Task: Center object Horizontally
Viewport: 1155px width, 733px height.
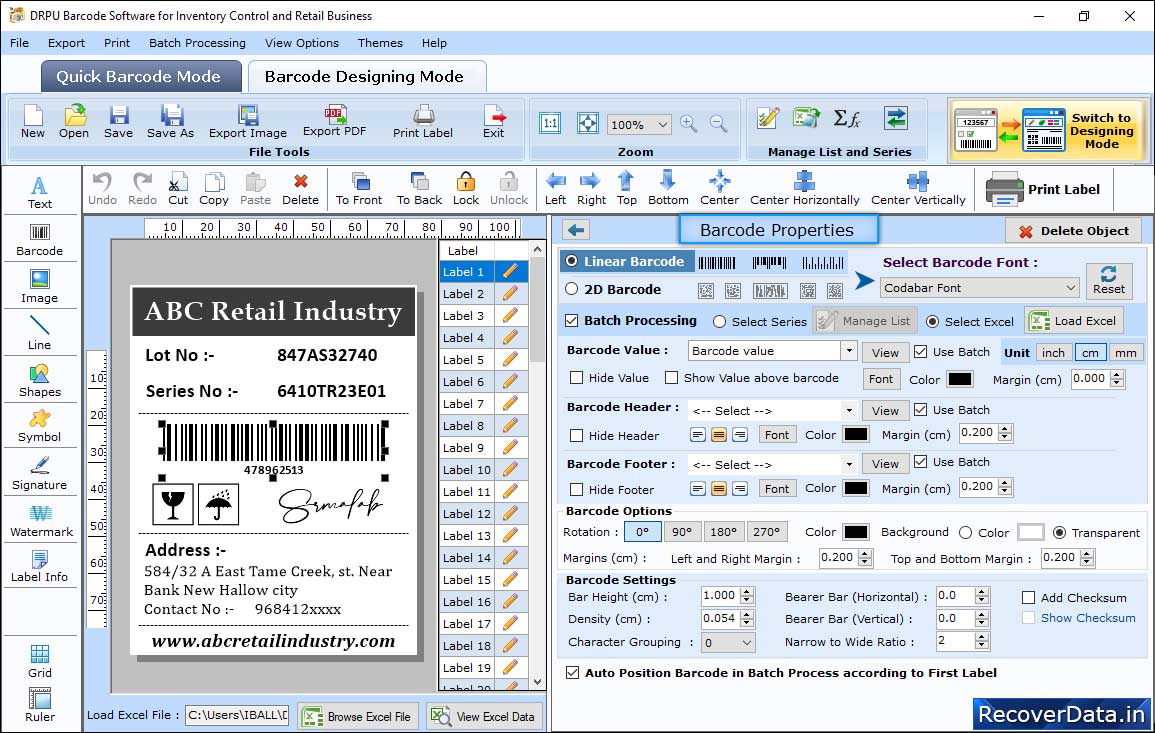Action: [805, 189]
